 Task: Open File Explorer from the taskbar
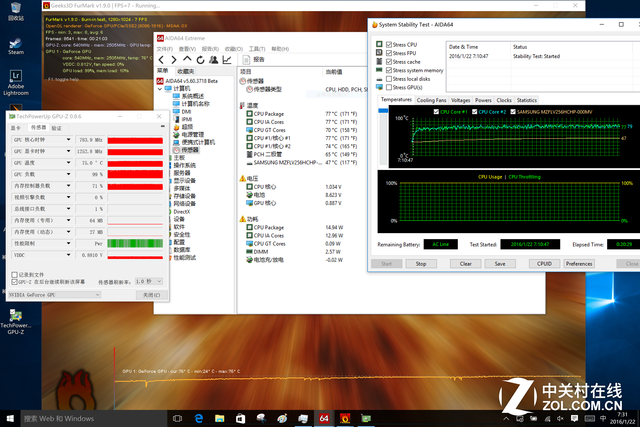coord(220,418)
